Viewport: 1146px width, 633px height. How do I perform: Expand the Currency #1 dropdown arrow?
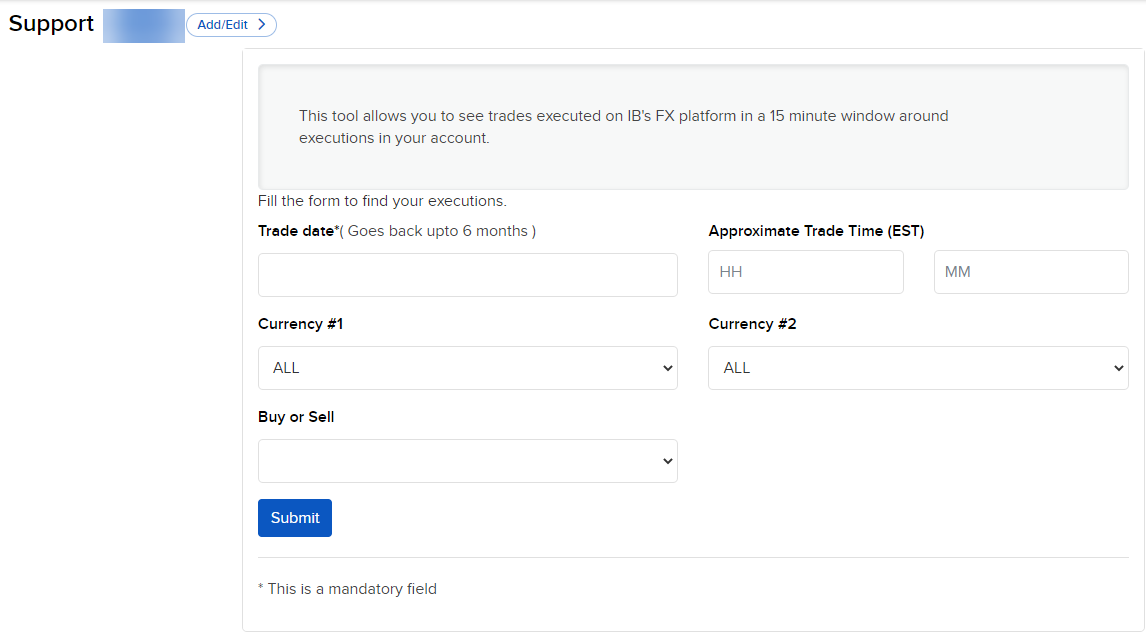tap(667, 368)
